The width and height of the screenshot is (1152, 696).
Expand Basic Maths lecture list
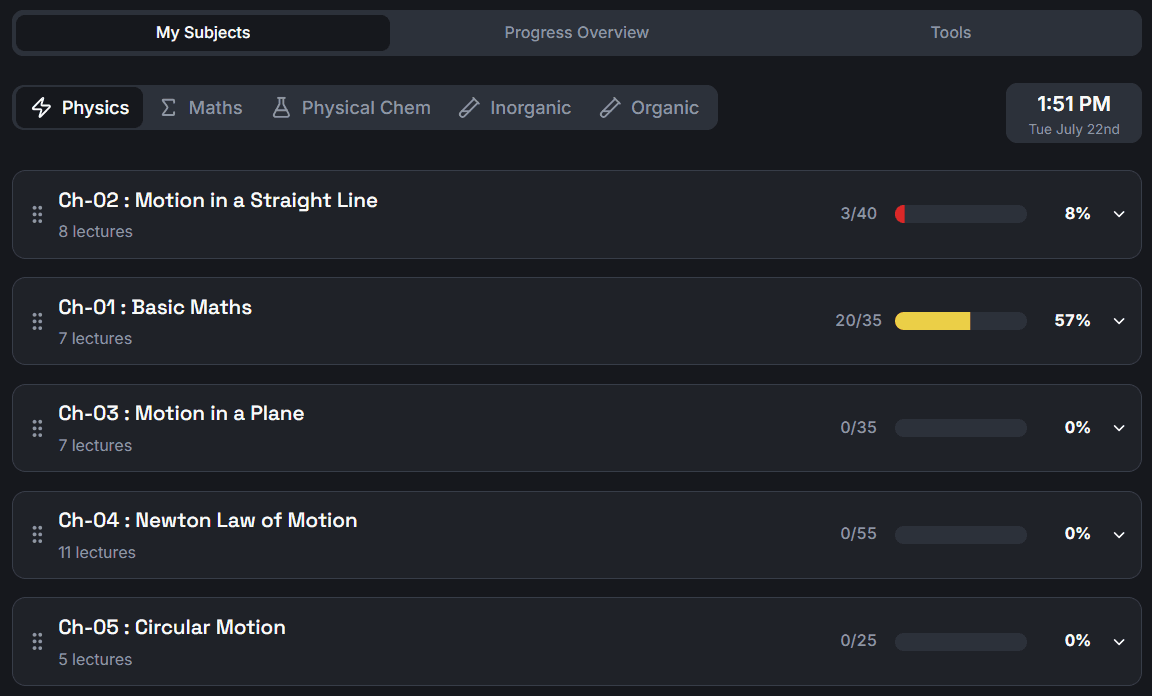click(1119, 321)
